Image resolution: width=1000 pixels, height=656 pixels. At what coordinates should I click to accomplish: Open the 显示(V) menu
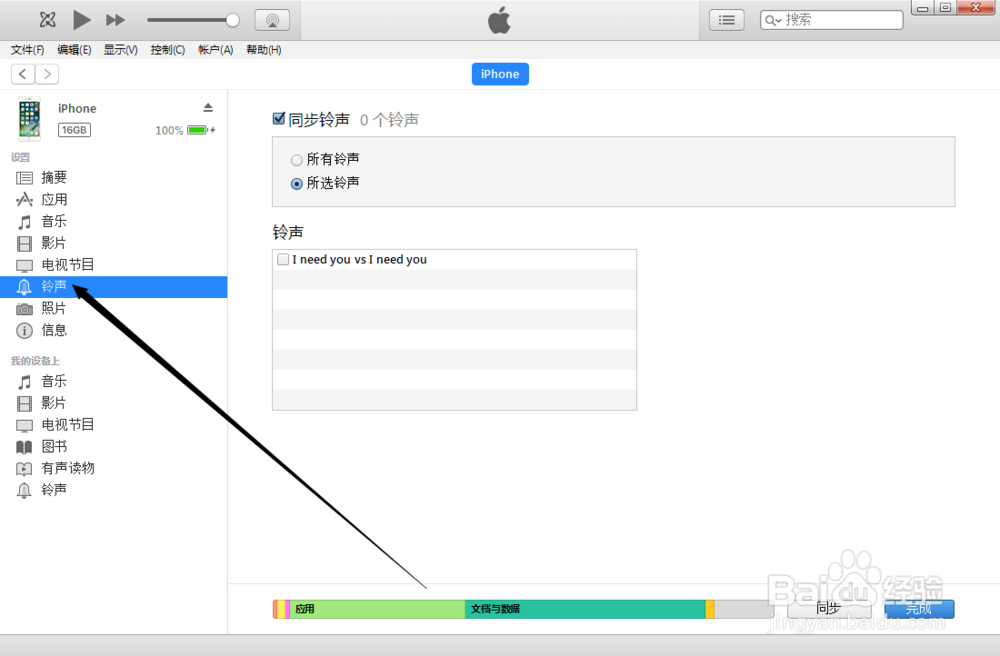pyautogui.click(x=121, y=50)
